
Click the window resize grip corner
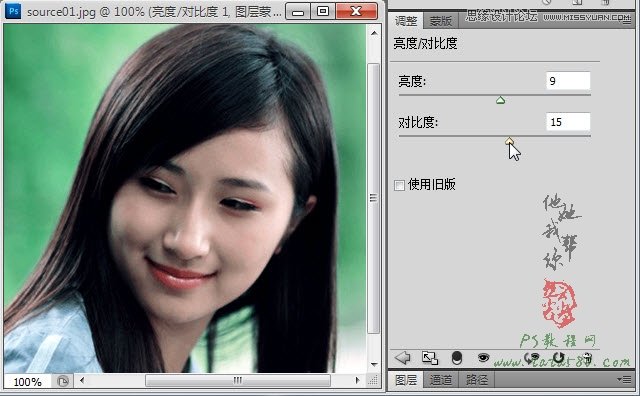(x=373, y=380)
